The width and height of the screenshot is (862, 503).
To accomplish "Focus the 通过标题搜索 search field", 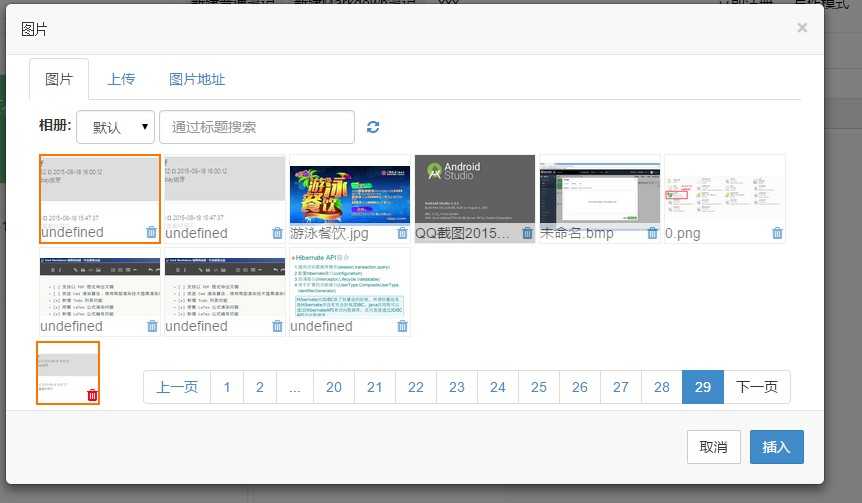I will [x=257, y=127].
